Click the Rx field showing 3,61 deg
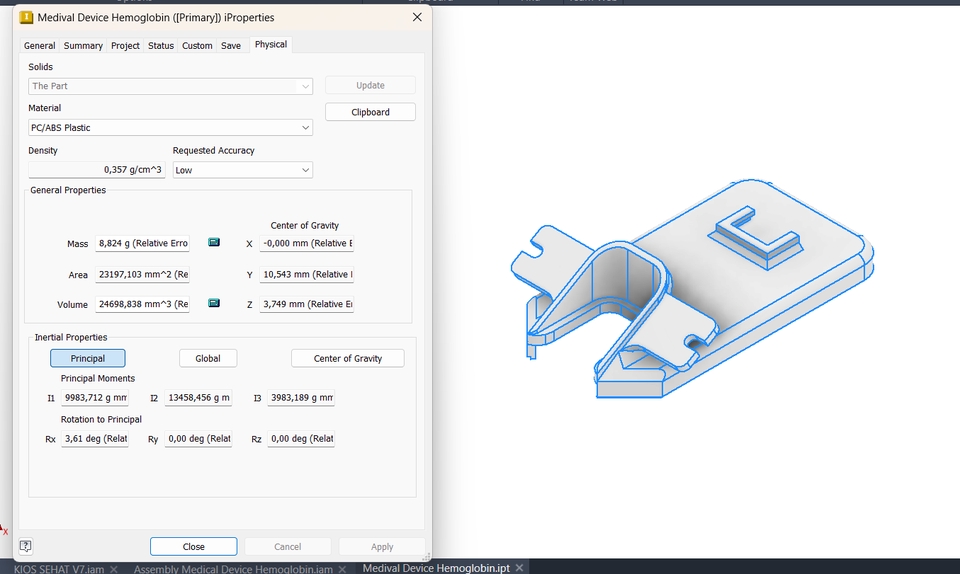Screen dimensions: 960x574 (x=95, y=439)
